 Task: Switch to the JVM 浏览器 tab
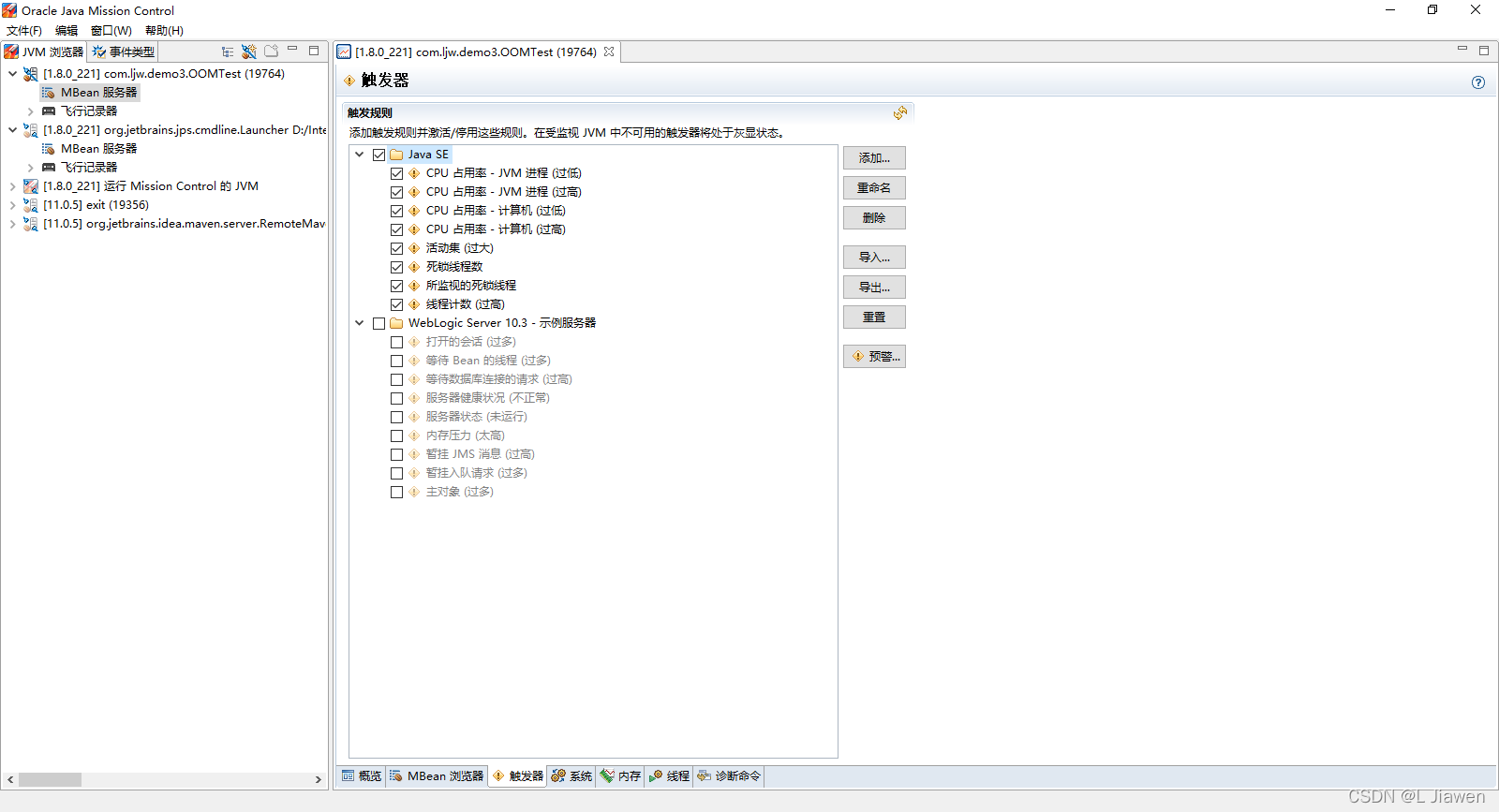pos(44,52)
